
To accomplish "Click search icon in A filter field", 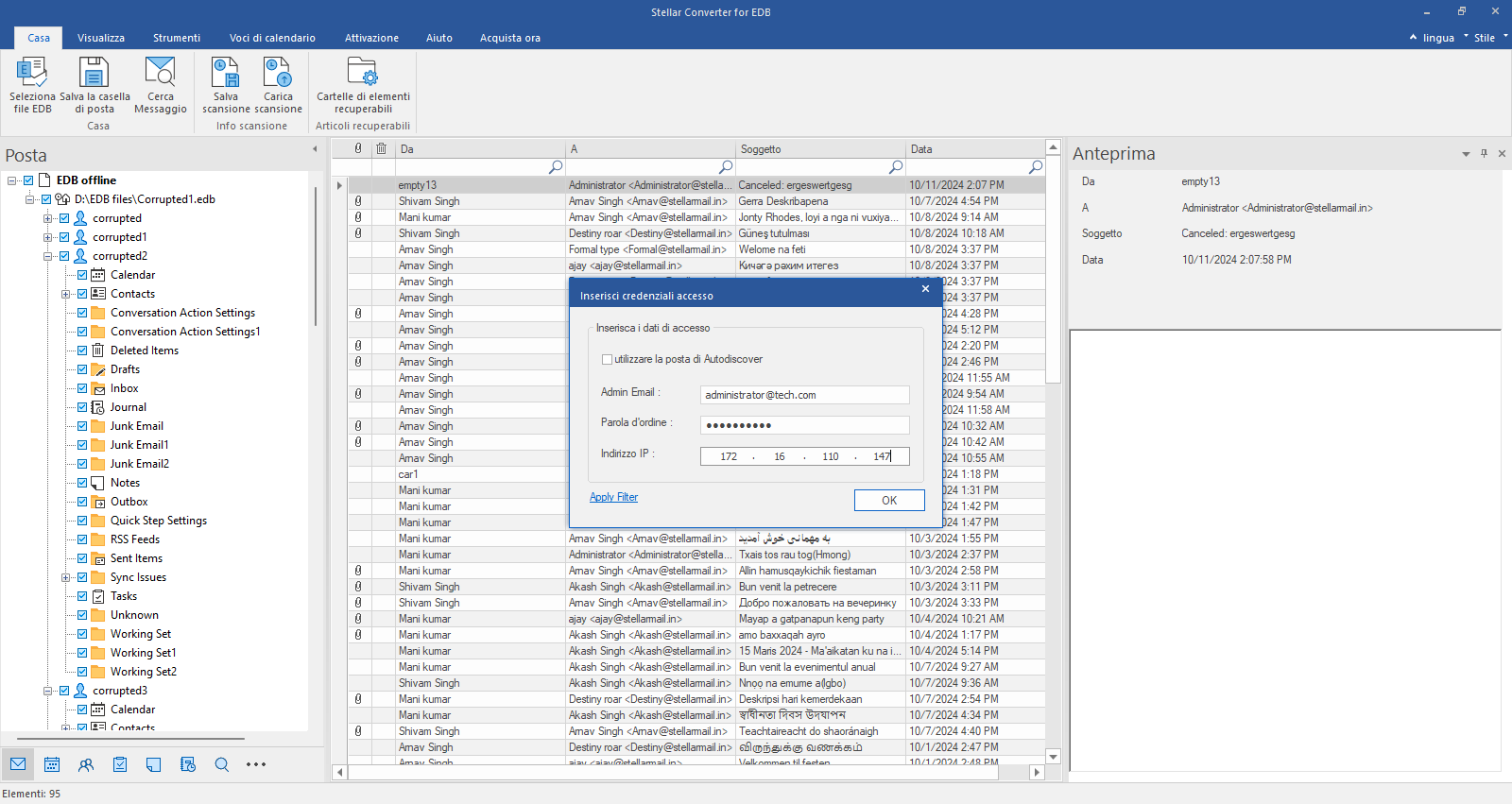I will coord(726,166).
